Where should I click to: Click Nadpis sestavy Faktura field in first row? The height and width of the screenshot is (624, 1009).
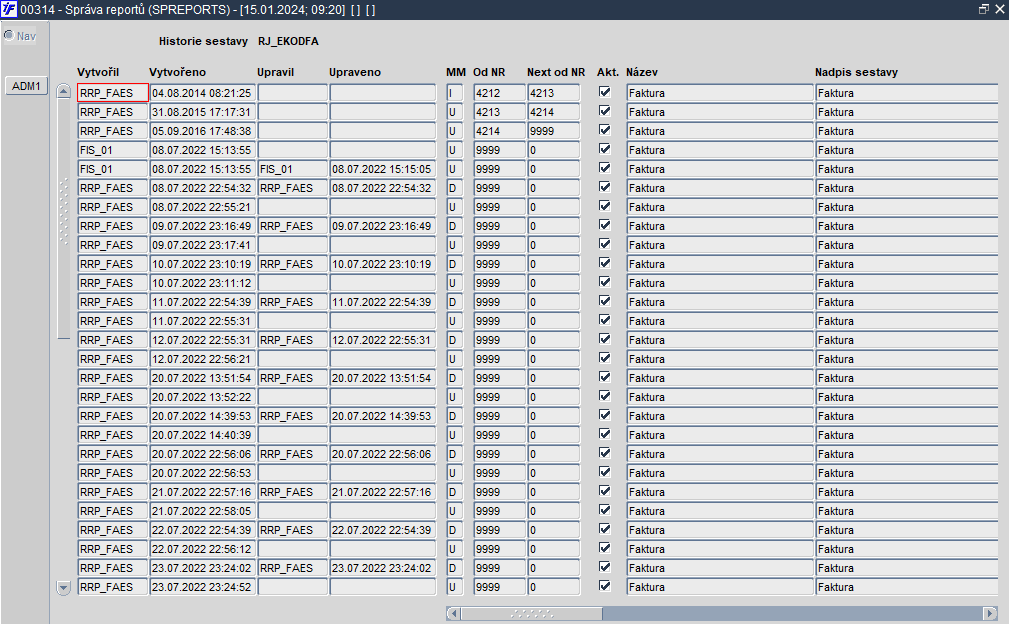pyautogui.click(x=906, y=93)
